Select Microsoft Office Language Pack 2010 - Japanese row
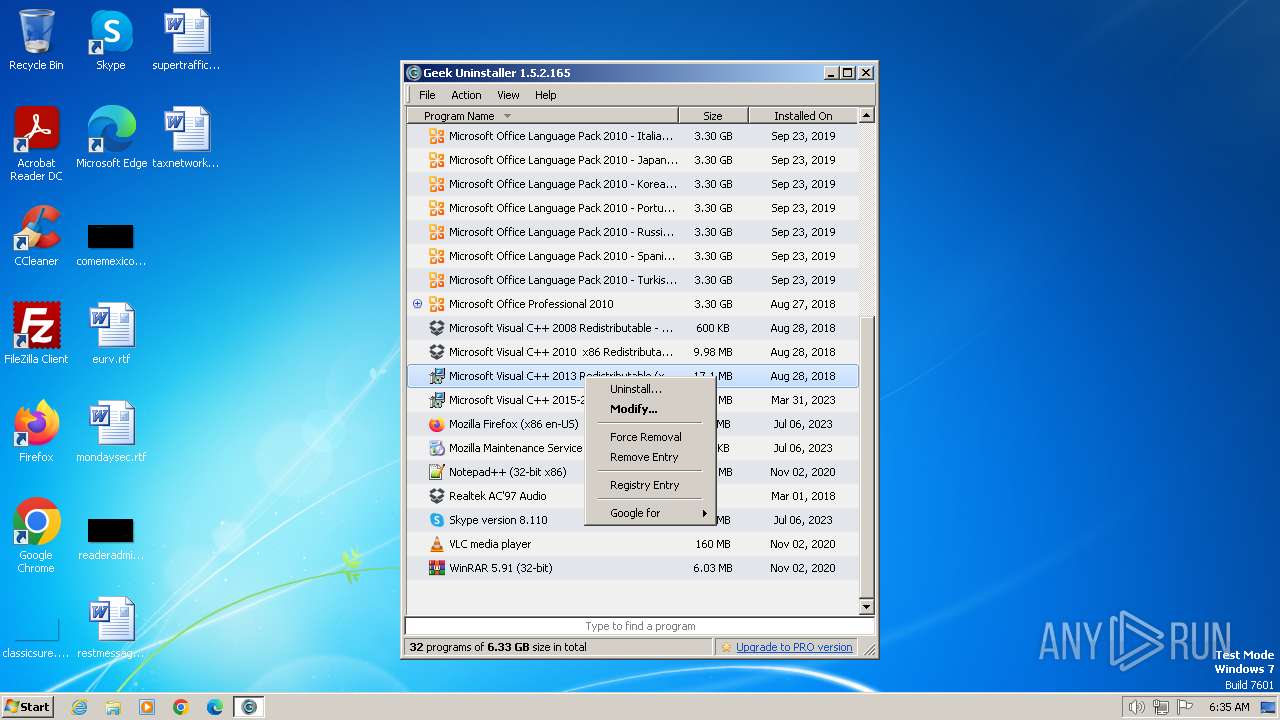The height and width of the screenshot is (720, 1280). (x=633, y=160)
